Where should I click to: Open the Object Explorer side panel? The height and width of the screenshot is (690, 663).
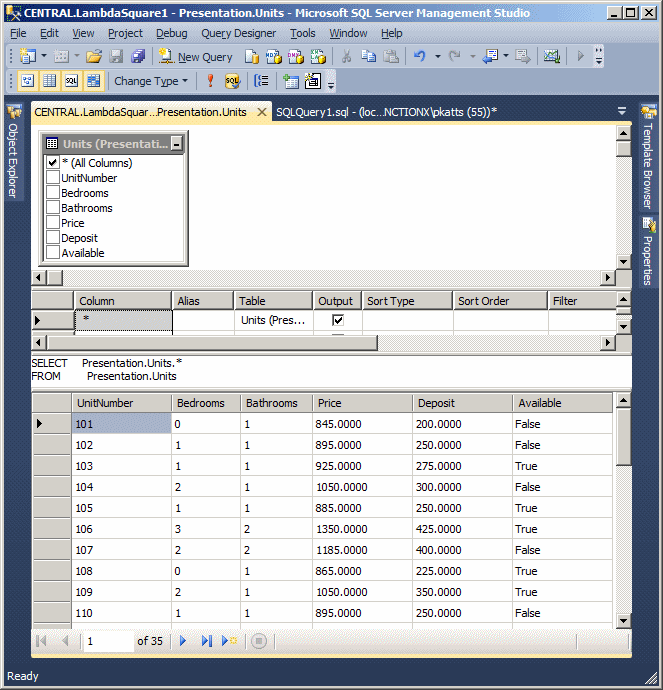click(x=13, y=152)
